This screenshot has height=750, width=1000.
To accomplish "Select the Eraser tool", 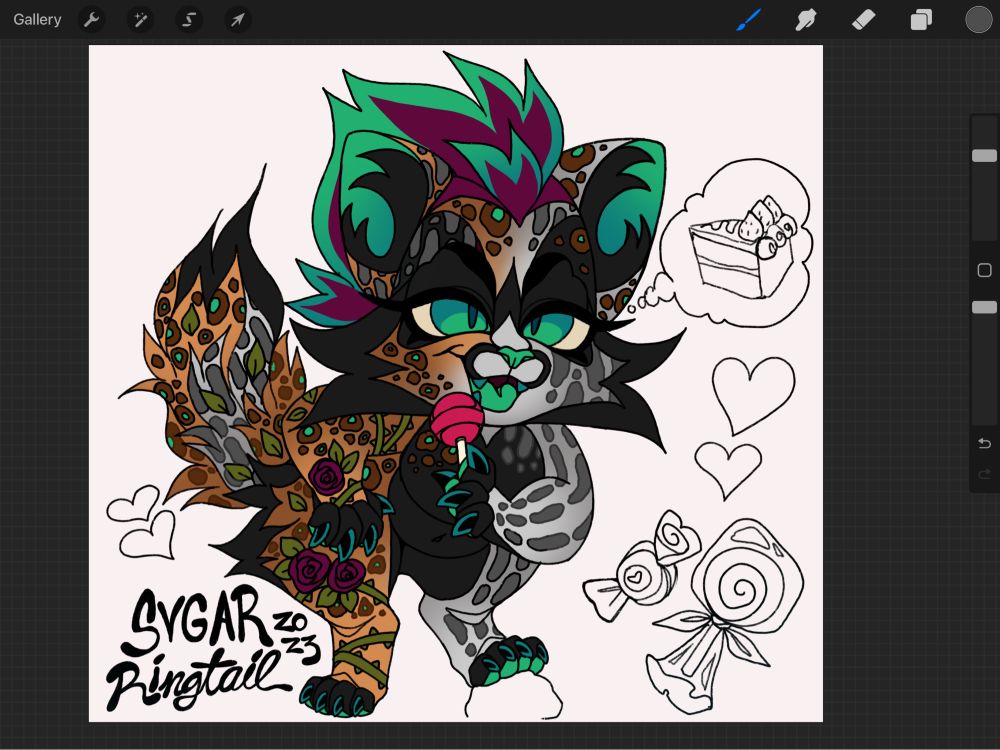I will [864, 20].
